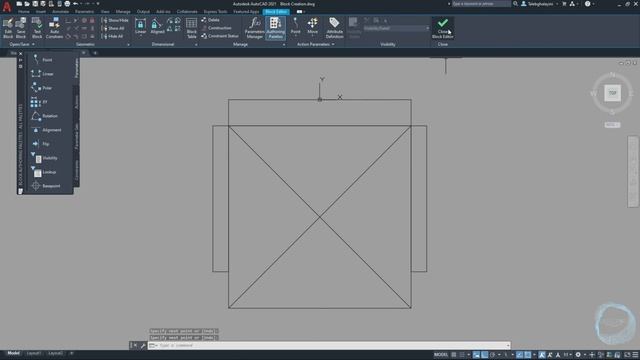Image resolution: width=640 pixels, height=360 pixels.
Task: Open the Geometric panel dialog launcher
Action: coord(128,44)
